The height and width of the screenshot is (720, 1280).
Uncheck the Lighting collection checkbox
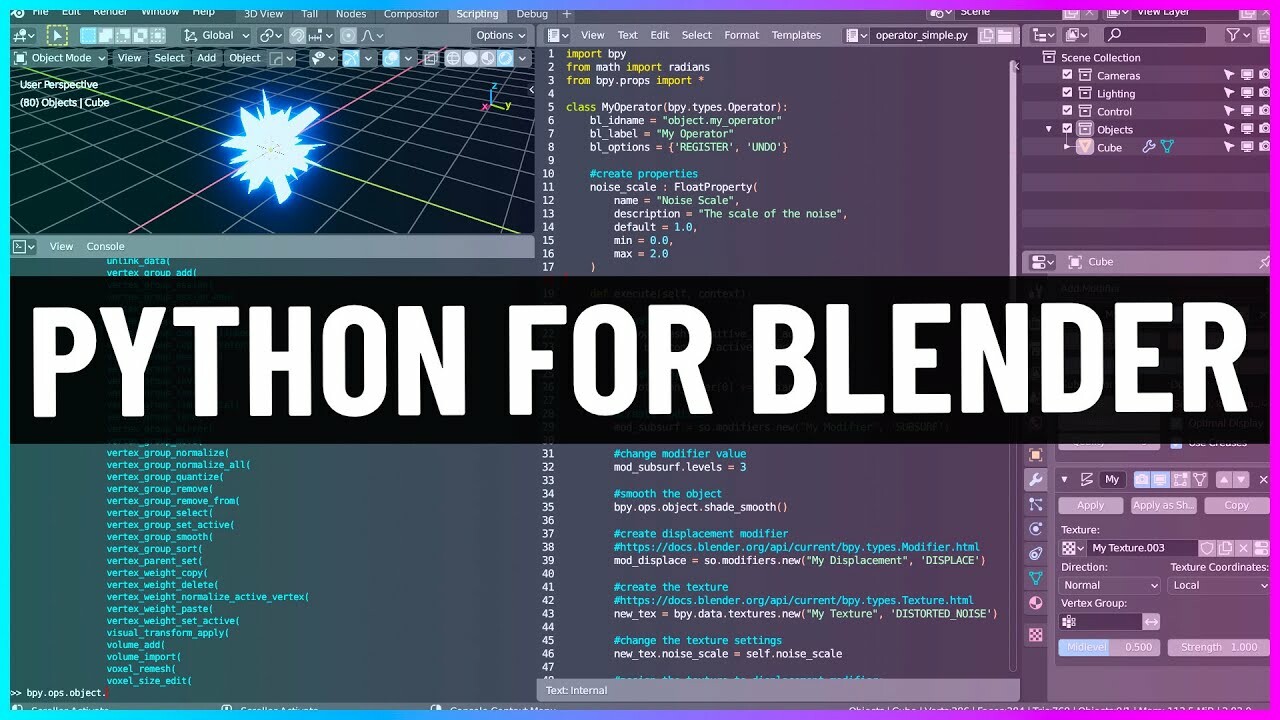(1067, 93)
